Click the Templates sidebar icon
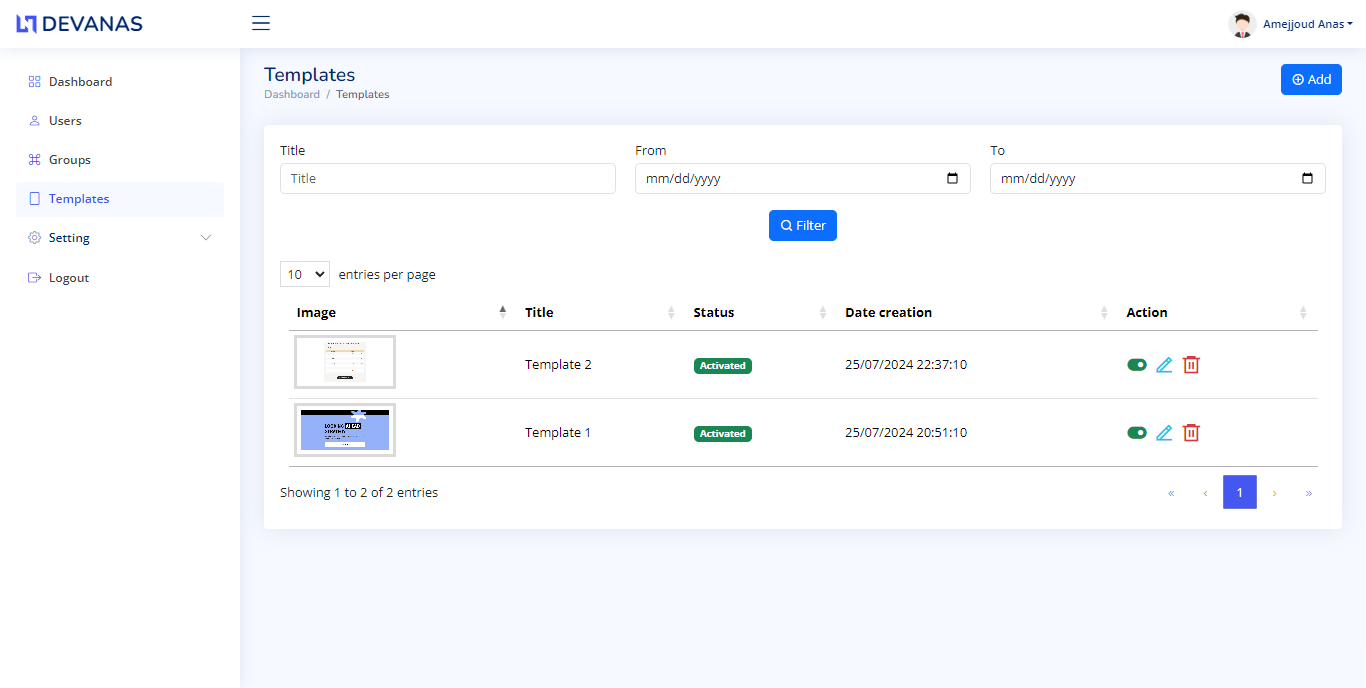The width and height of the screenshot is (1366, 688). pyautogui.click(x=33, y=198)
